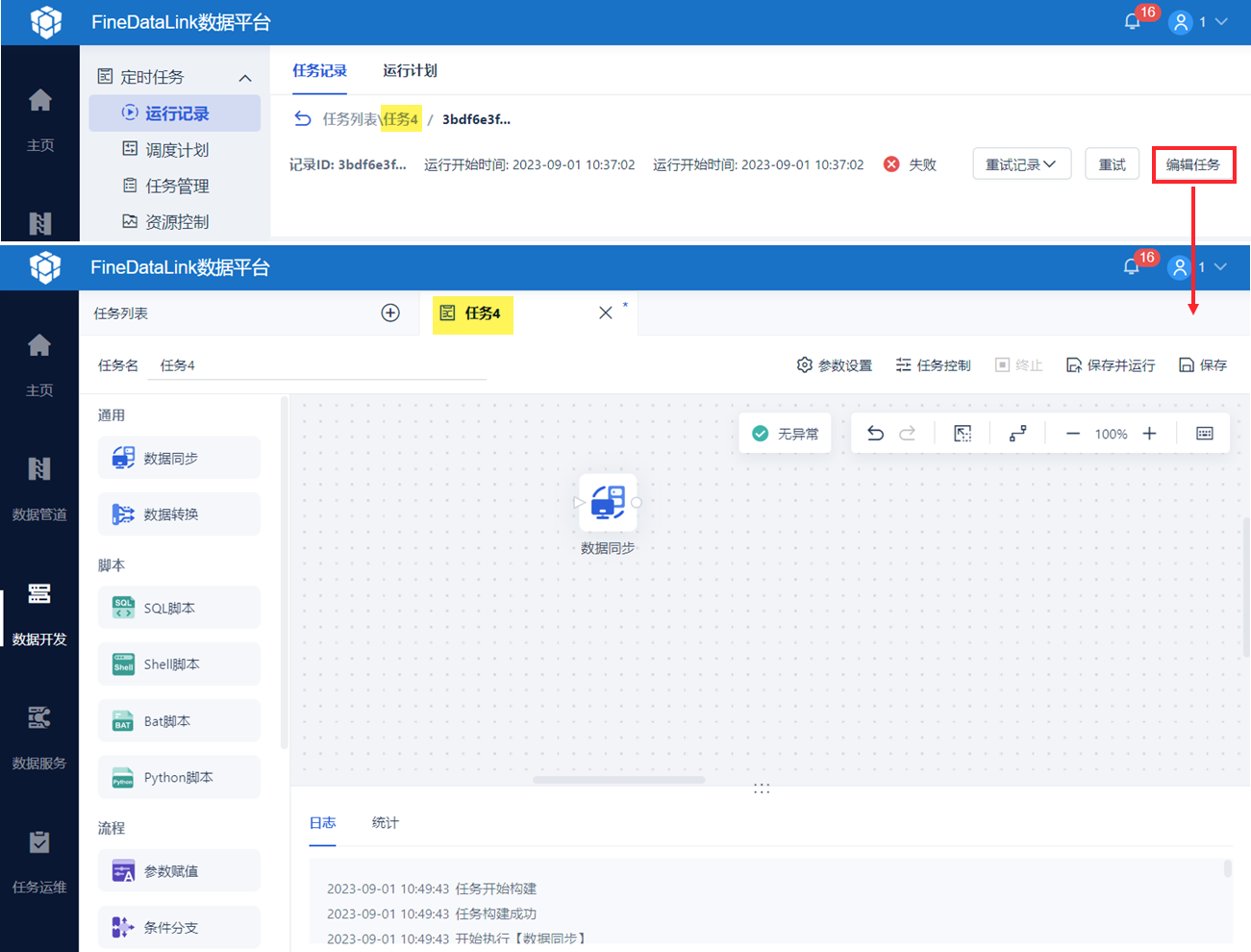Zoom out with the minus icon
The width and height of the screenshot is (1251, 952).
click(1073, 434)
